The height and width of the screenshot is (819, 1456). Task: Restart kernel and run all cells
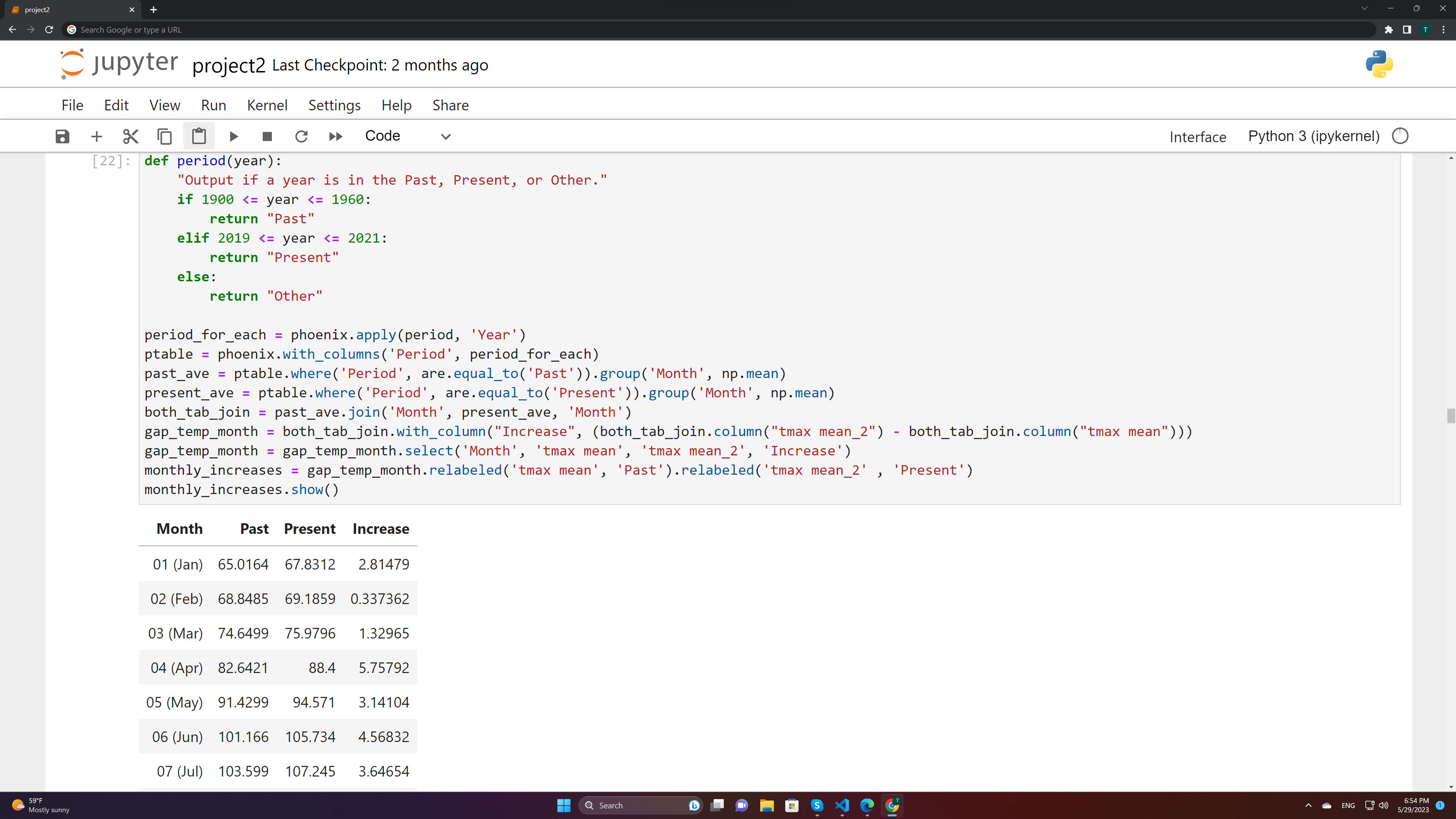tap(336, 136)
